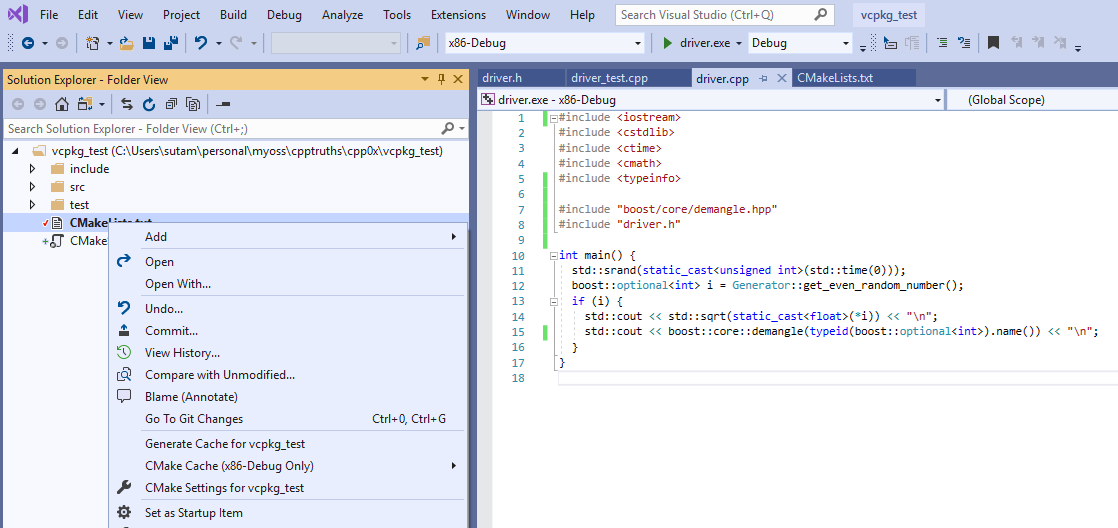
Task: Open CMake Cache (x86-Debug Only) submenu
Action: (287, 466)
